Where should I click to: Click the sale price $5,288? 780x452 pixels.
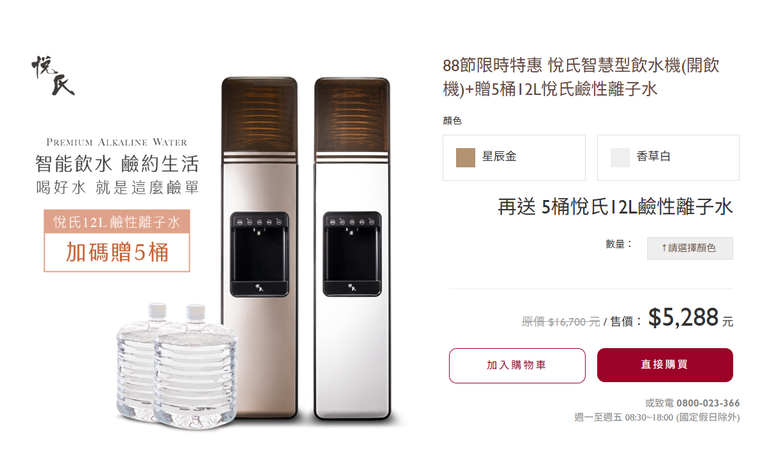click(683, 317)
